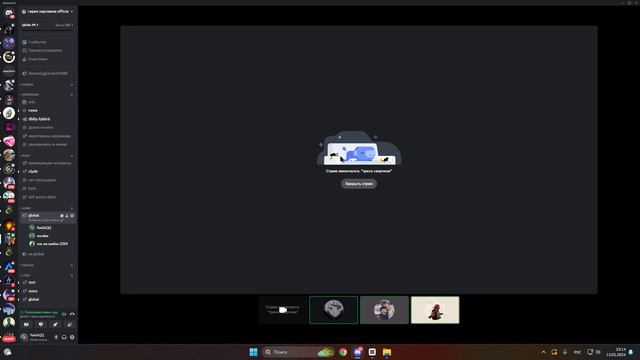
Task: Open Discord user settings gear
Action: click(x=72, y=337)
